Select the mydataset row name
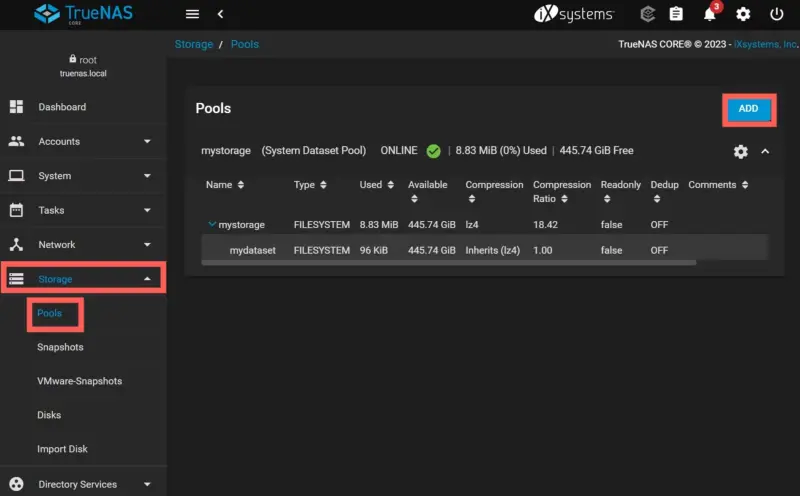800x496 pixels. 253,250
